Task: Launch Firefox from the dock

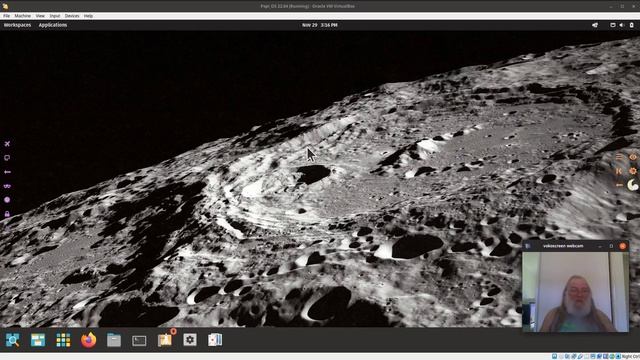Action: pyautogui.click(x=89, y=340)
